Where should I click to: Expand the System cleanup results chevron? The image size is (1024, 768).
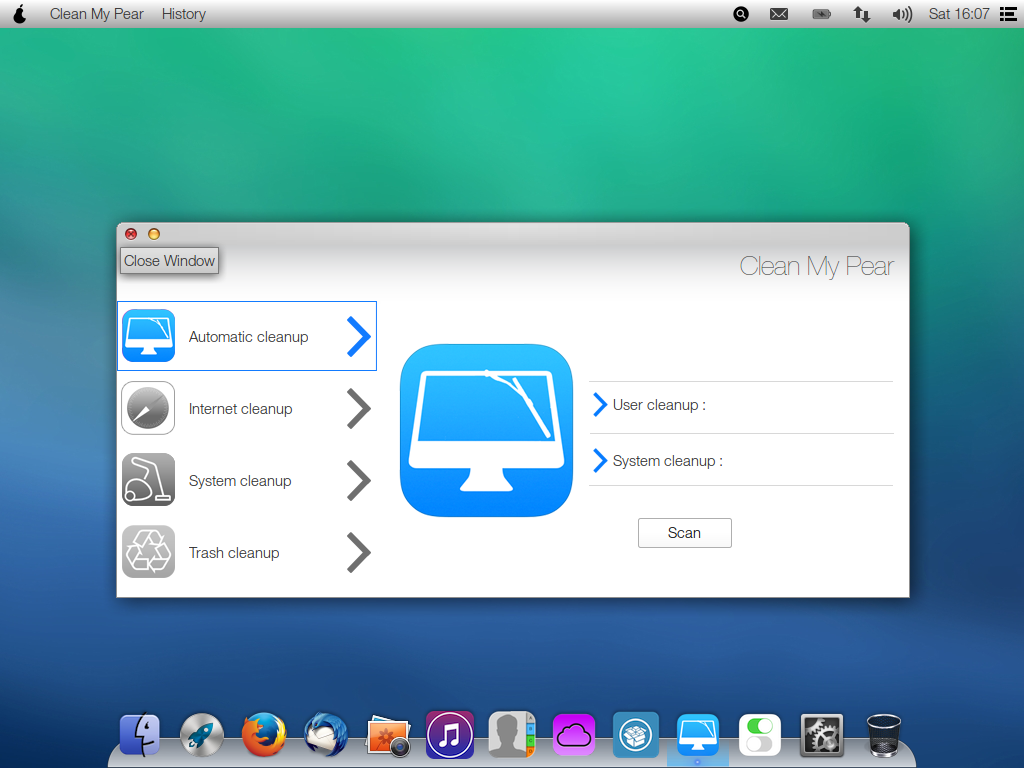coord(600,460)
